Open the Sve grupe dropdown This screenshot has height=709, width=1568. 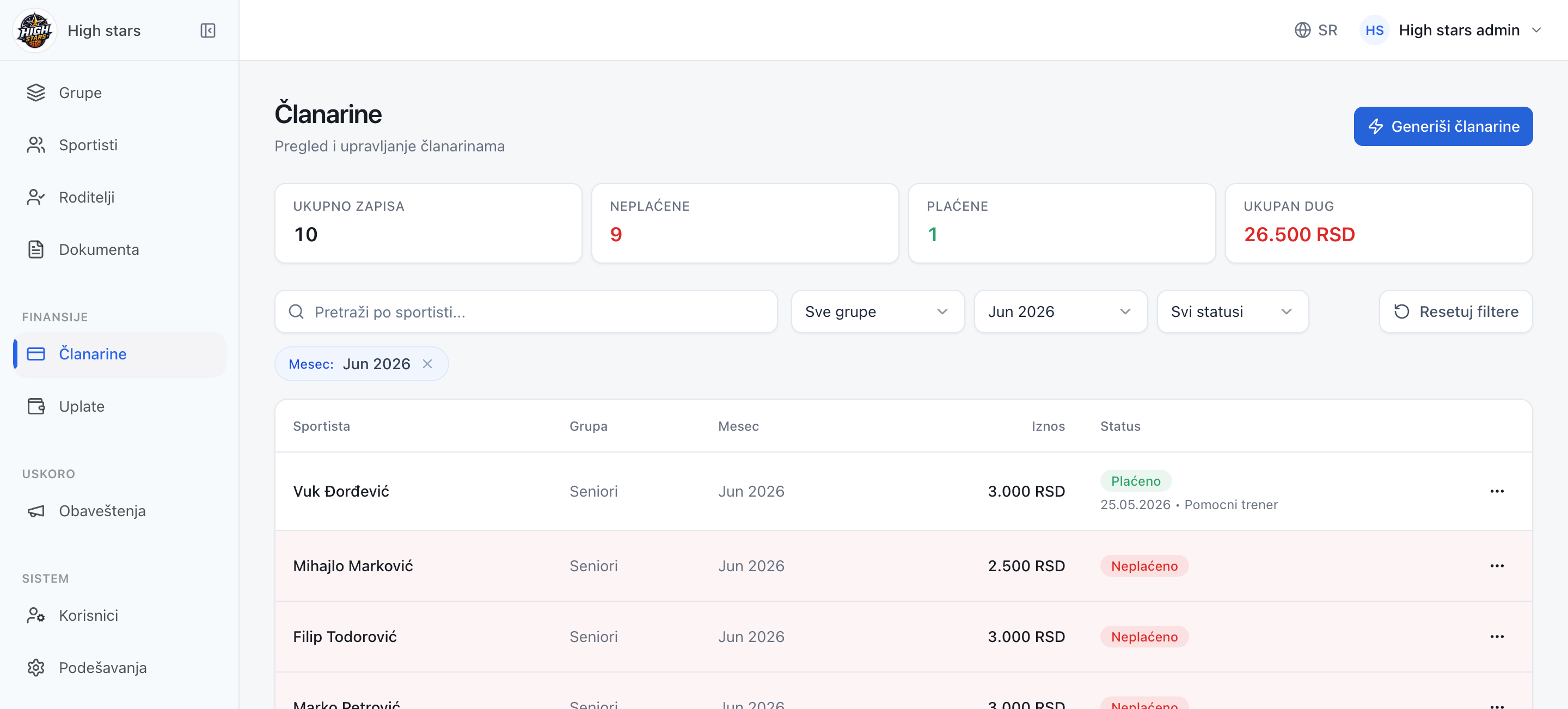point(878,311)
